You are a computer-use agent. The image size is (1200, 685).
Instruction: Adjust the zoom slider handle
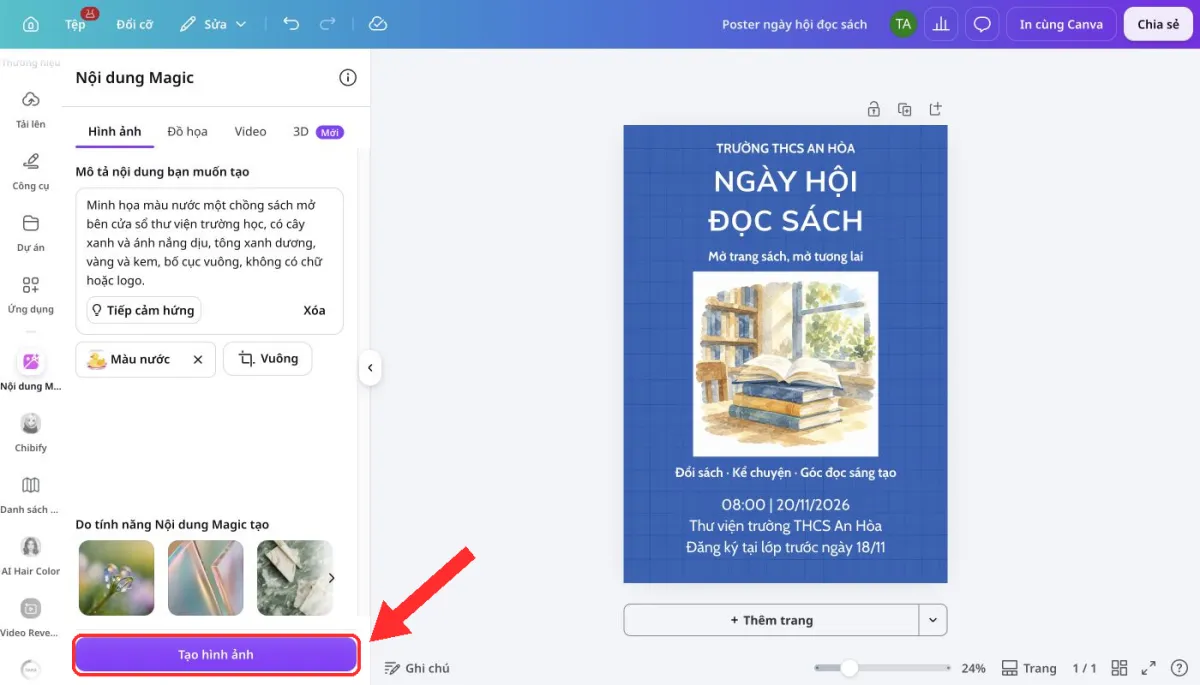click(x=849, y=668)
